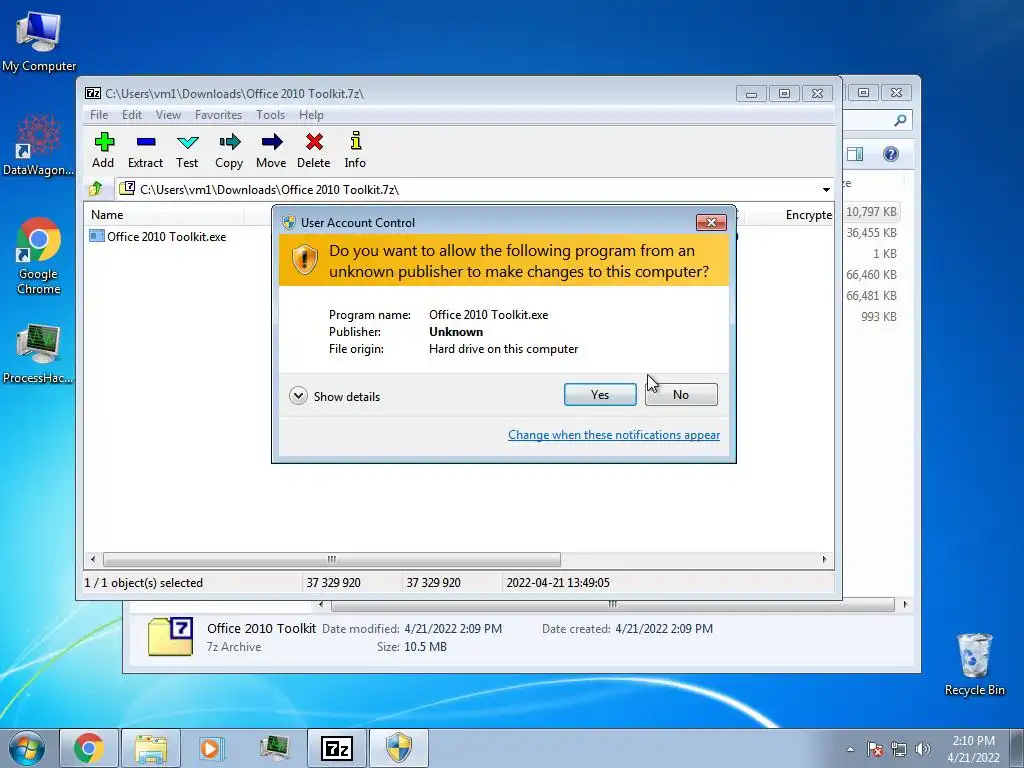This screenshot has height=768, width=1024.
Task: Open the File menu
Action: 99,115
